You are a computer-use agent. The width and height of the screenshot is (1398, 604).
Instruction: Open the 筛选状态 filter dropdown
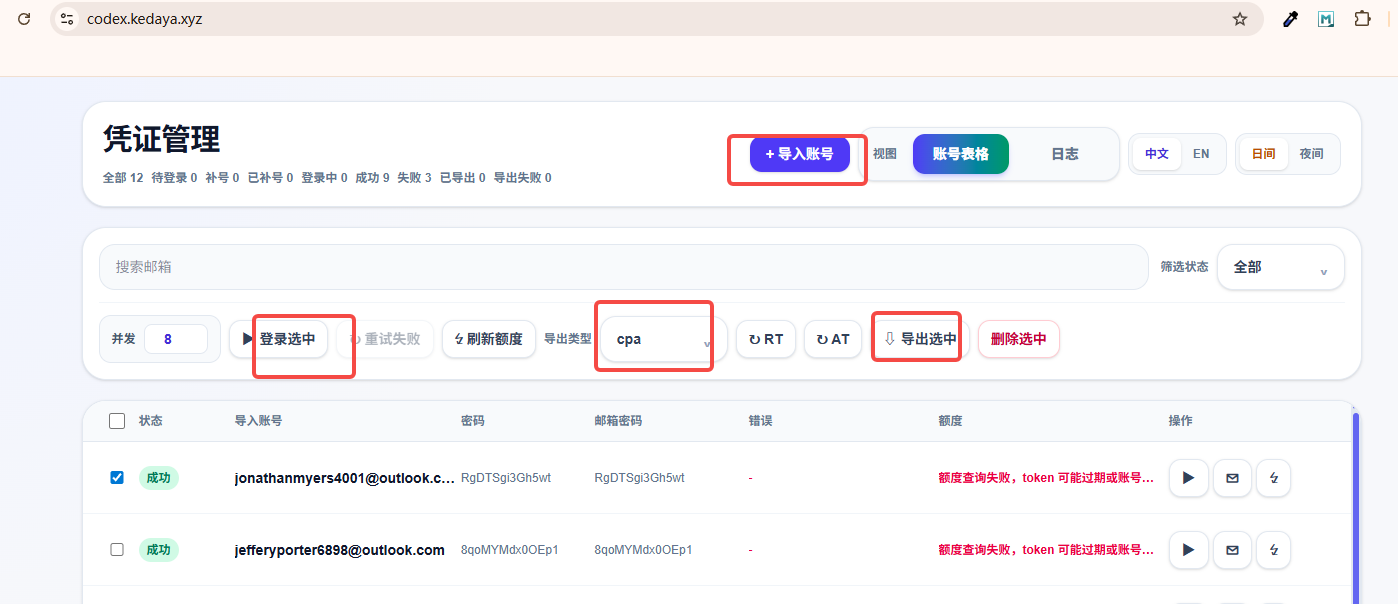point(1280,267)
